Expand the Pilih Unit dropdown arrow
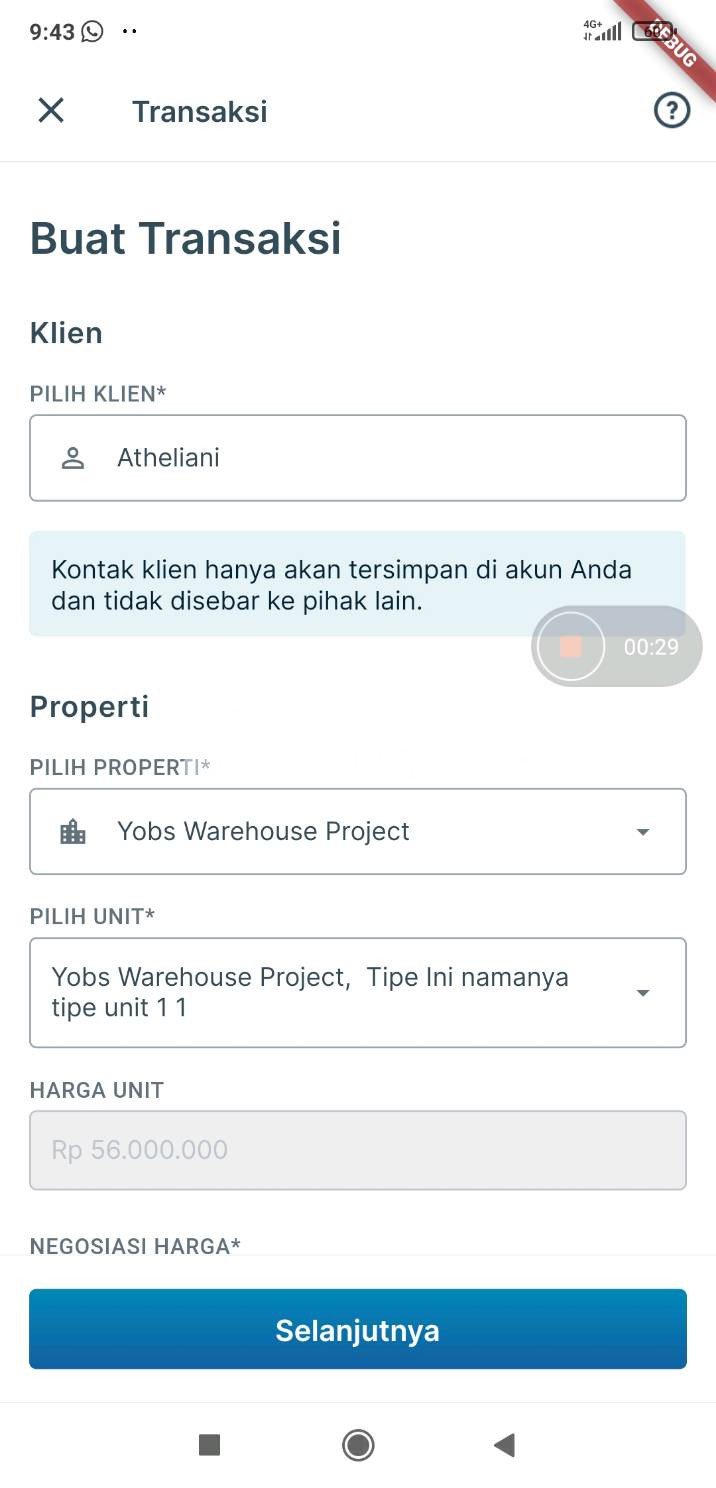The height and width of the screenshot is (1488, 716). click(x=643, y=993)
